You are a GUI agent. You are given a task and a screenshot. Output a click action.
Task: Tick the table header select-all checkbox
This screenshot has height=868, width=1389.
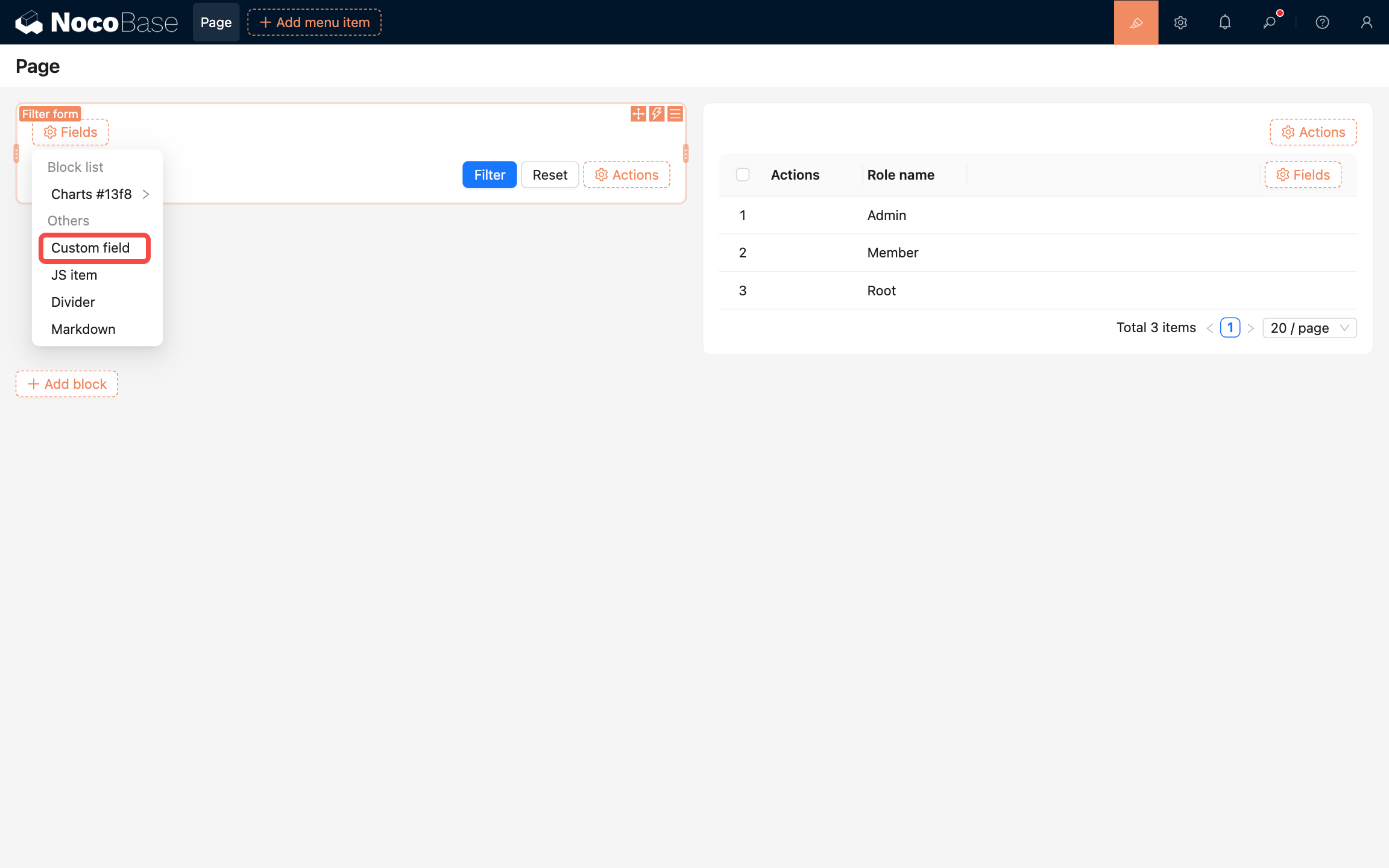tap(743, 175)
